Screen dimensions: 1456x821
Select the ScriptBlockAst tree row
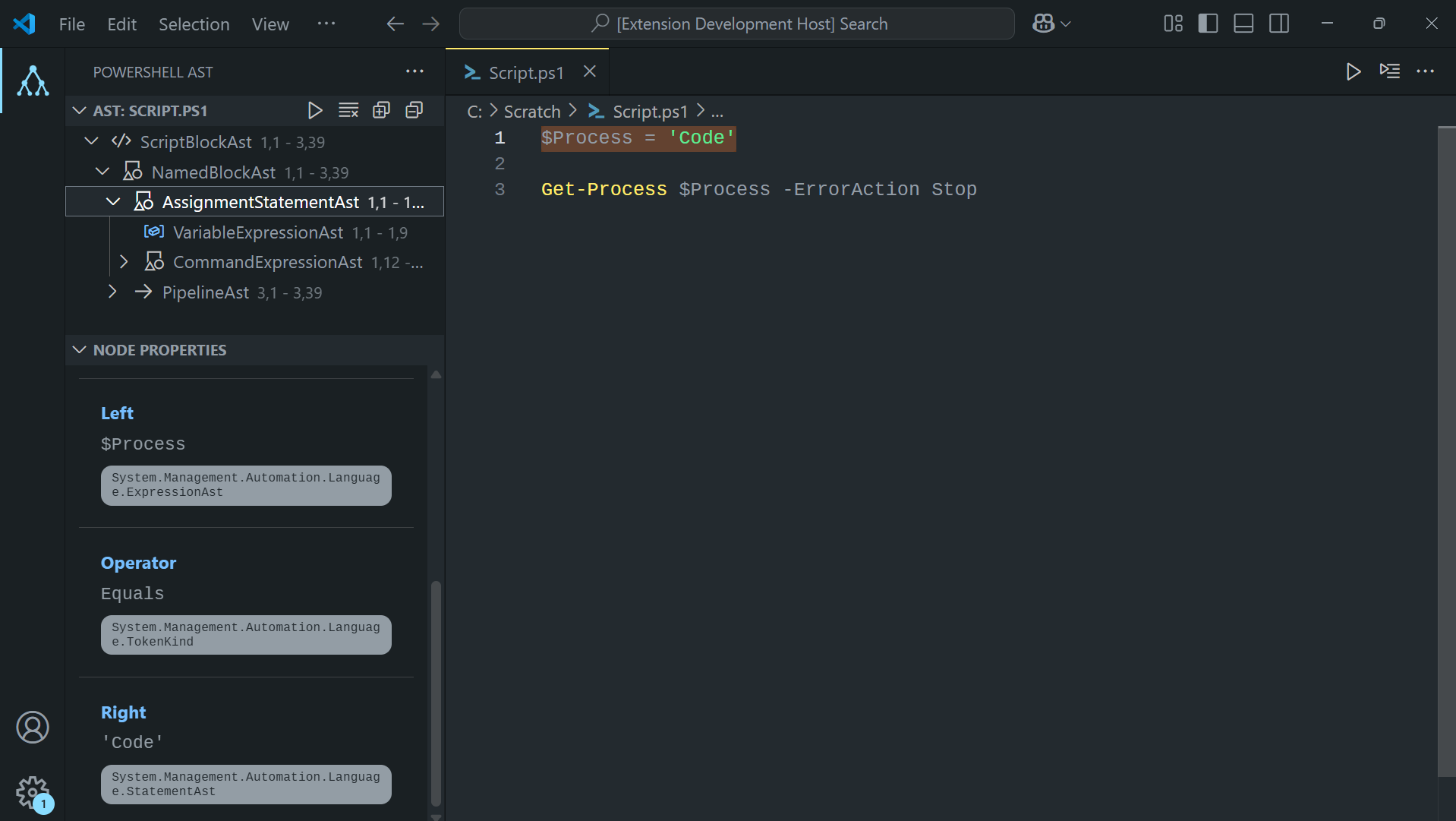coord(255,142)
